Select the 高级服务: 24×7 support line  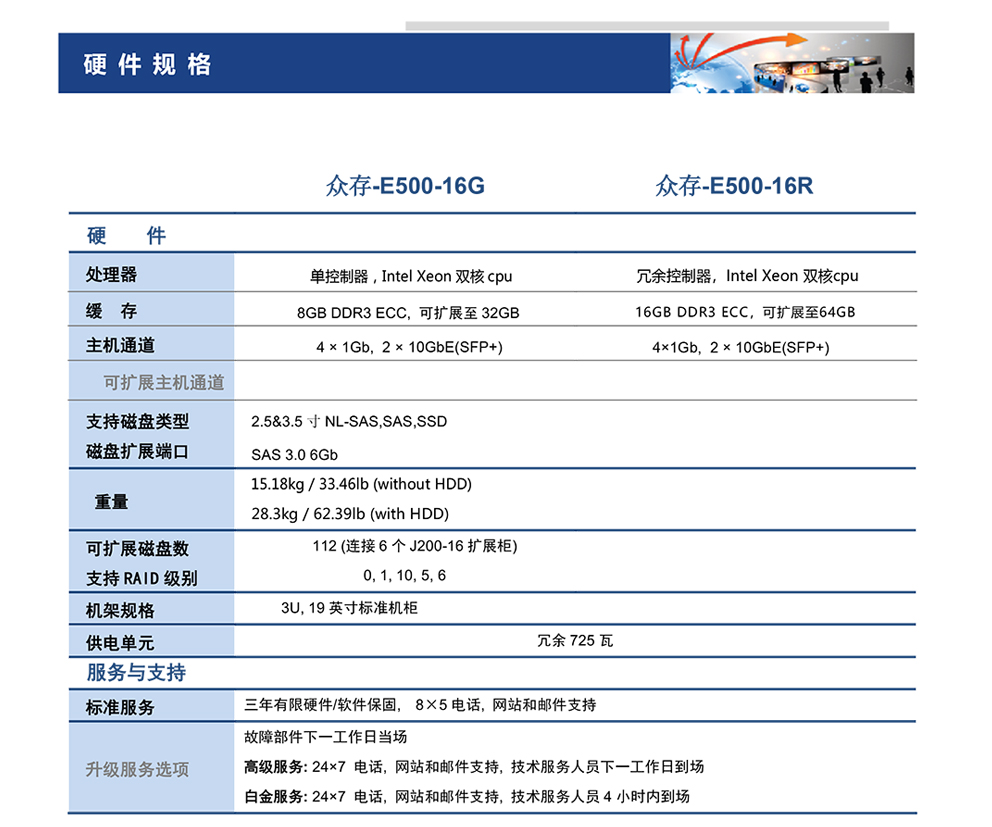click(474, 766)
